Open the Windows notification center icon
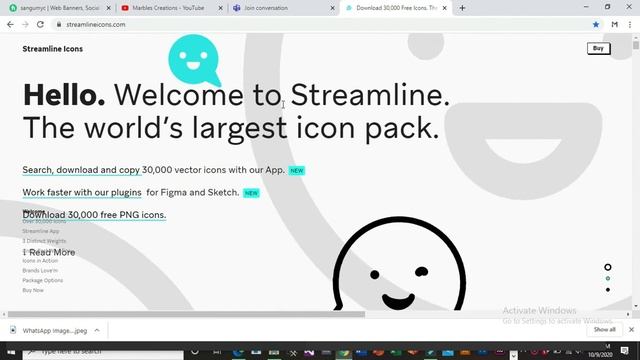Screen dimensions: 640x360 (x=624, y=351)
